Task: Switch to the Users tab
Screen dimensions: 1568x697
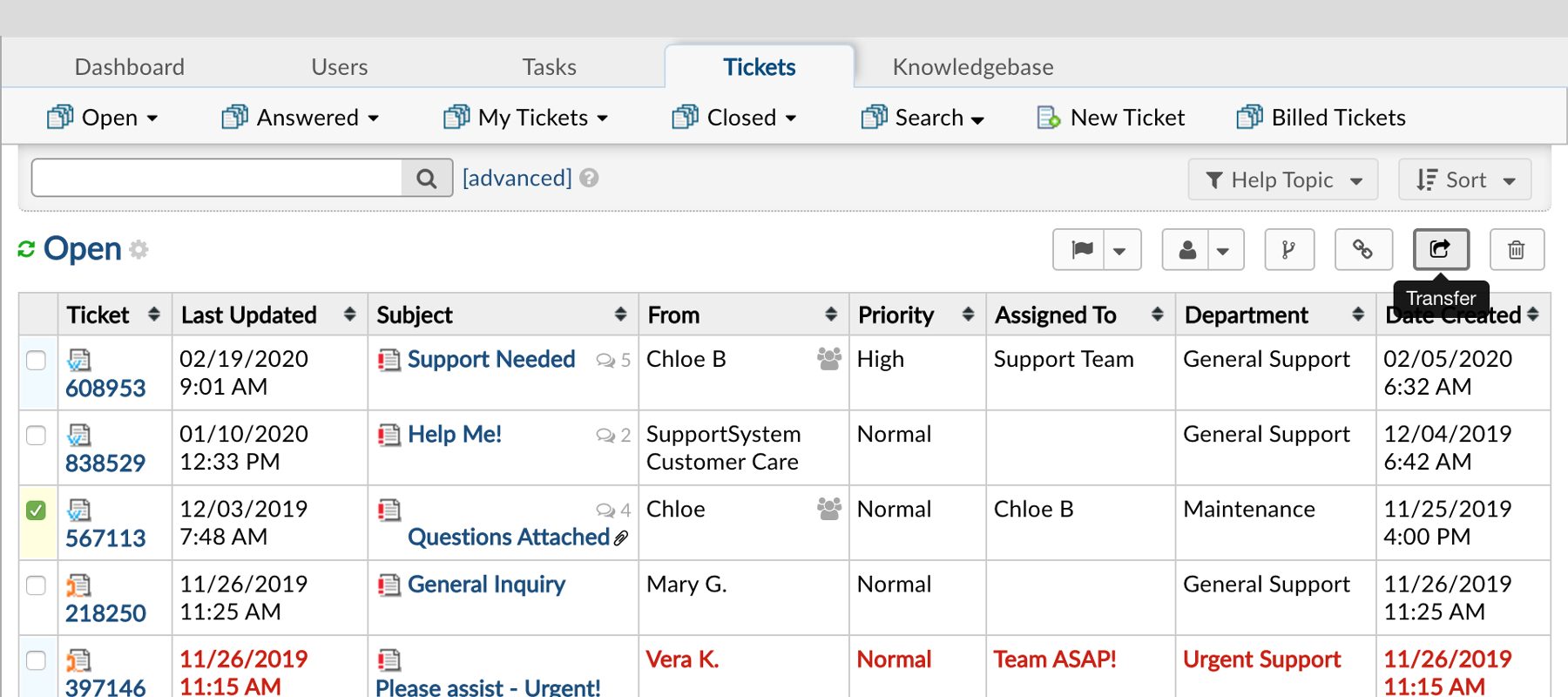Action: click(340, 67)
